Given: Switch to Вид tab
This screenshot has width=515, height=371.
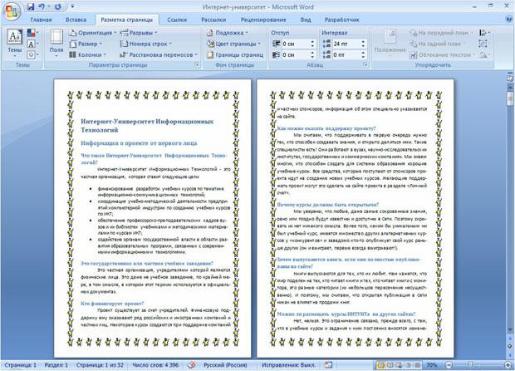Looking at the screenshot, I should coord(306,20).
